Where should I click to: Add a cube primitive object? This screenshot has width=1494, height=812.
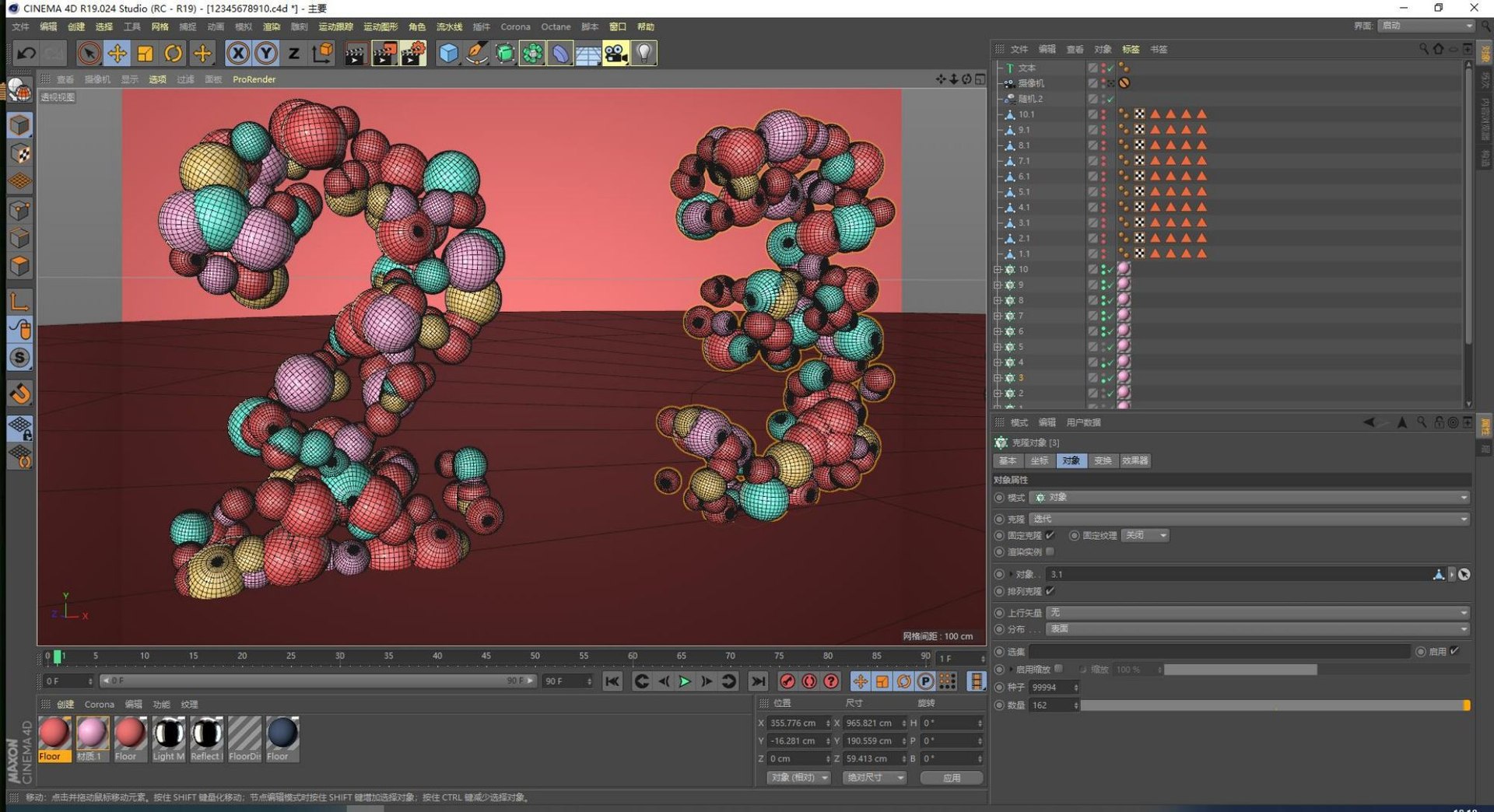[x=449, y=53]
